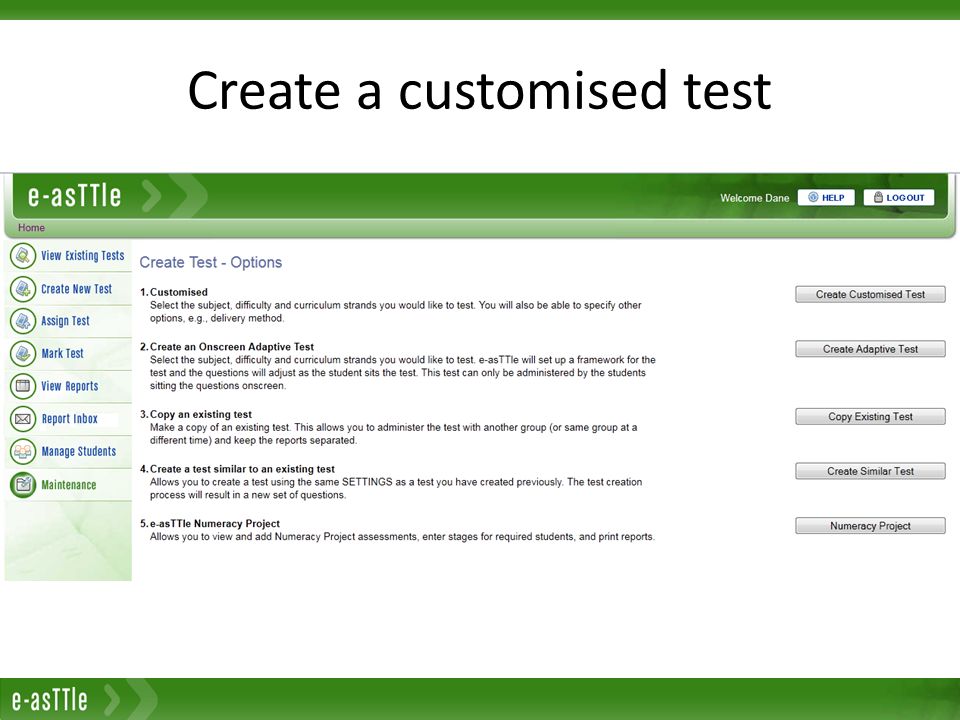The width and height of the screenshot is (960, 720).
Task: Click the View Reports table icon
Action: coord(23,386)
